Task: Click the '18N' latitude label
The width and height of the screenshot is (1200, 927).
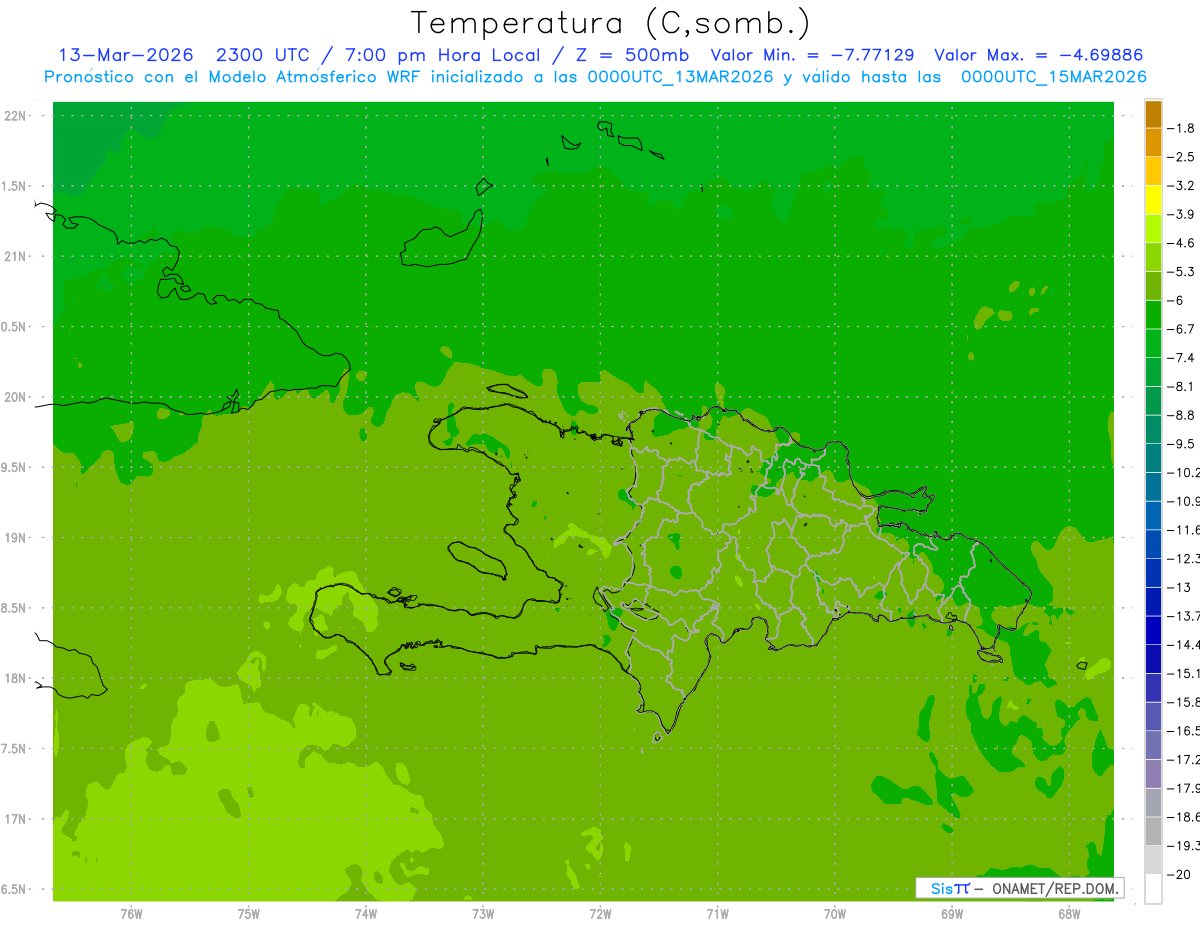Action: coord(17,678)
